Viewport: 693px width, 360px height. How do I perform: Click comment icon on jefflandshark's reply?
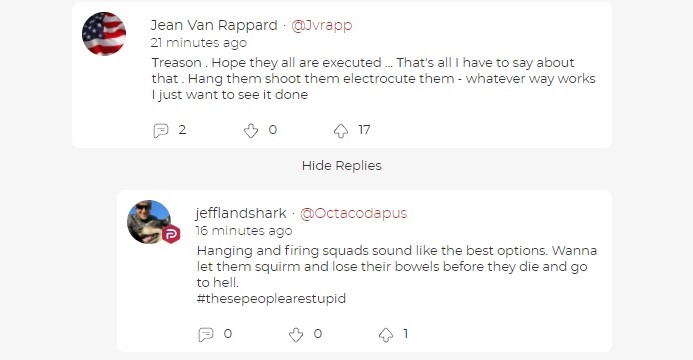206,334
